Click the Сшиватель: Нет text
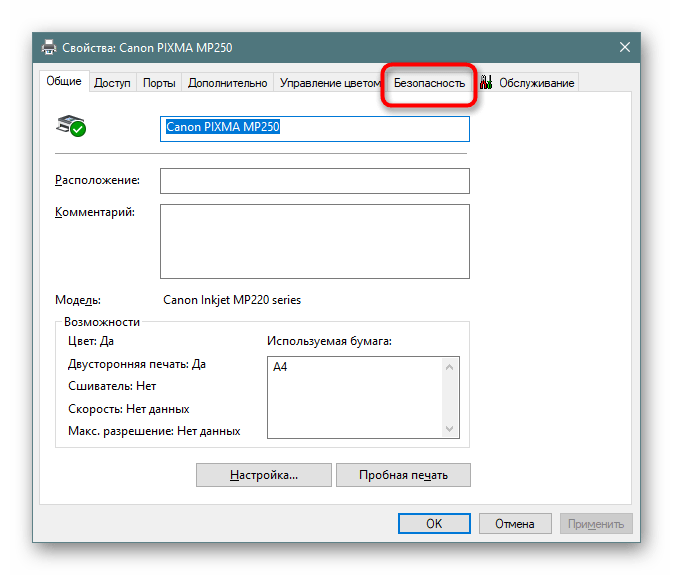Image resolution: width=673 pixels, height=575 pixels. pyautogui.click(x=112, y=386)
